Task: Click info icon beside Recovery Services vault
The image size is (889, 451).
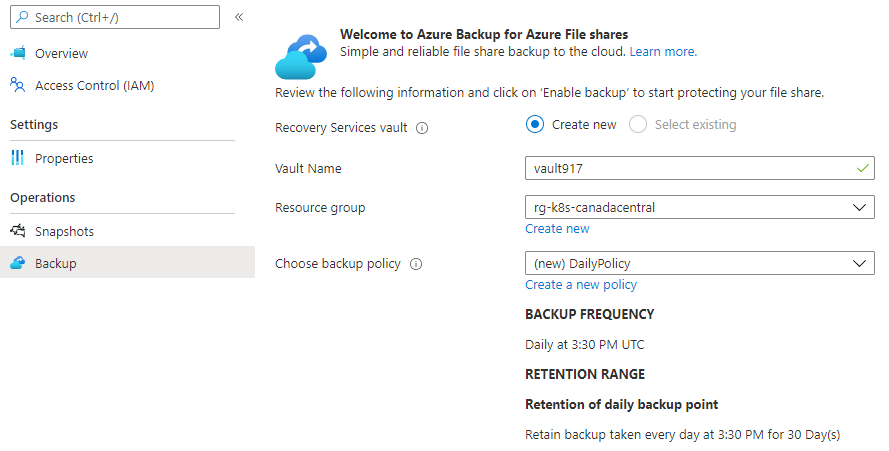Action: 422,128
